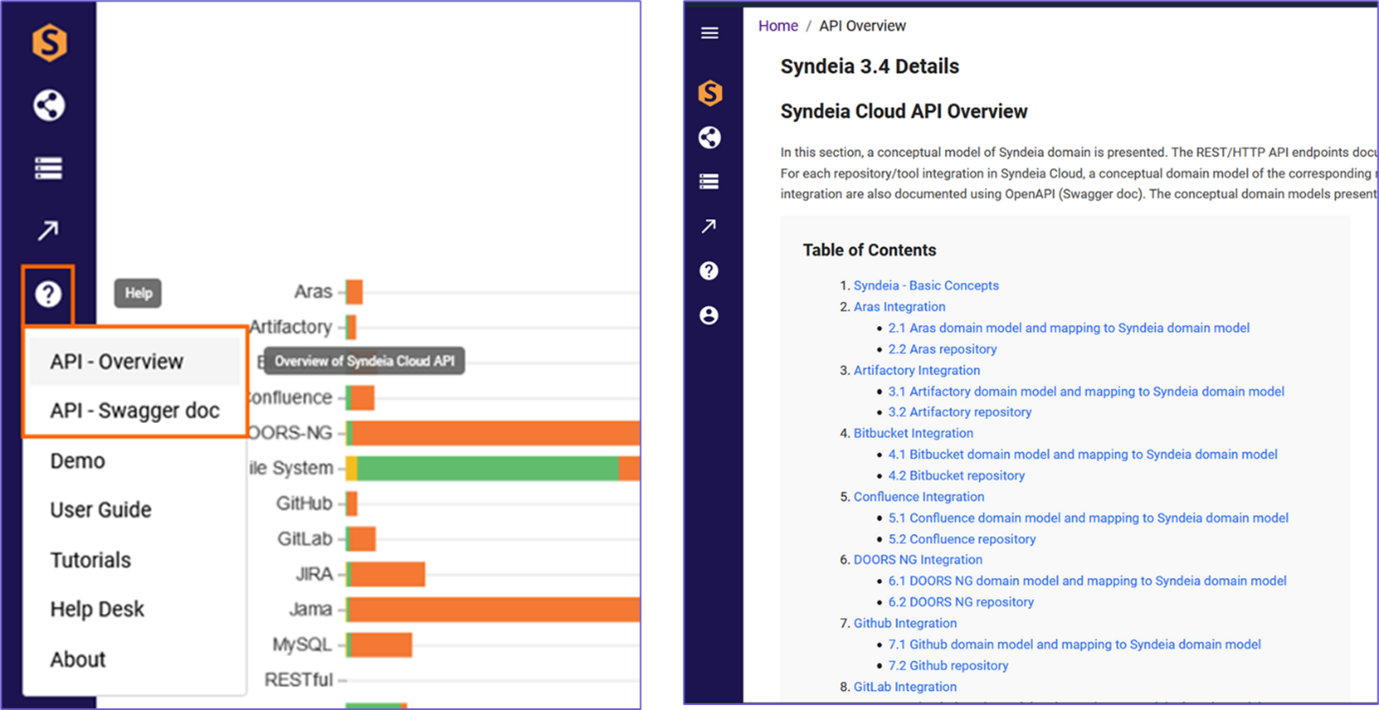Image resolution: width=1379 pixels, height=710 pixels.
Task: Click the 'GitLab' chart axis label
Action: tap(305, 539)
